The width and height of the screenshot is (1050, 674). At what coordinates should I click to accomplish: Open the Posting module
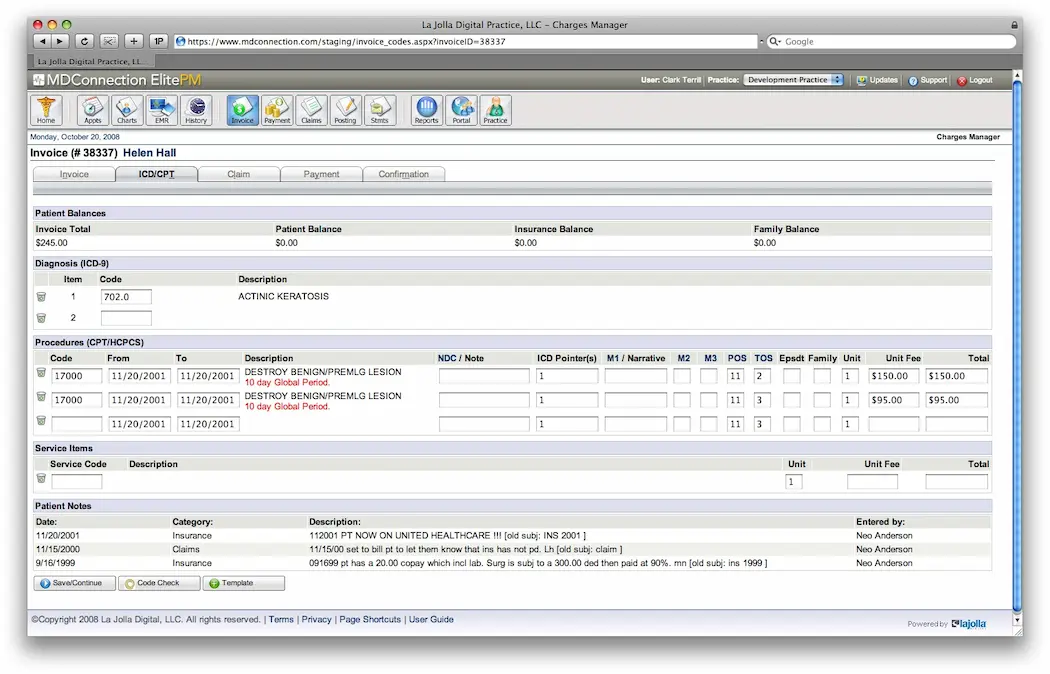[346, 110]
